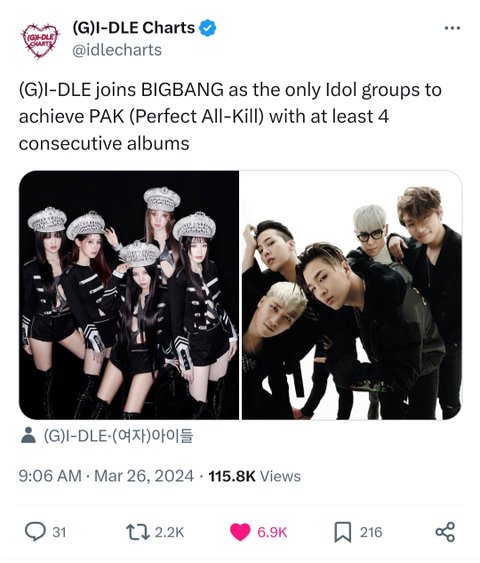Click the (G)I-DLE Charts profile avatar
Screen dimensions: 480x563
click(x=39, y=41)
